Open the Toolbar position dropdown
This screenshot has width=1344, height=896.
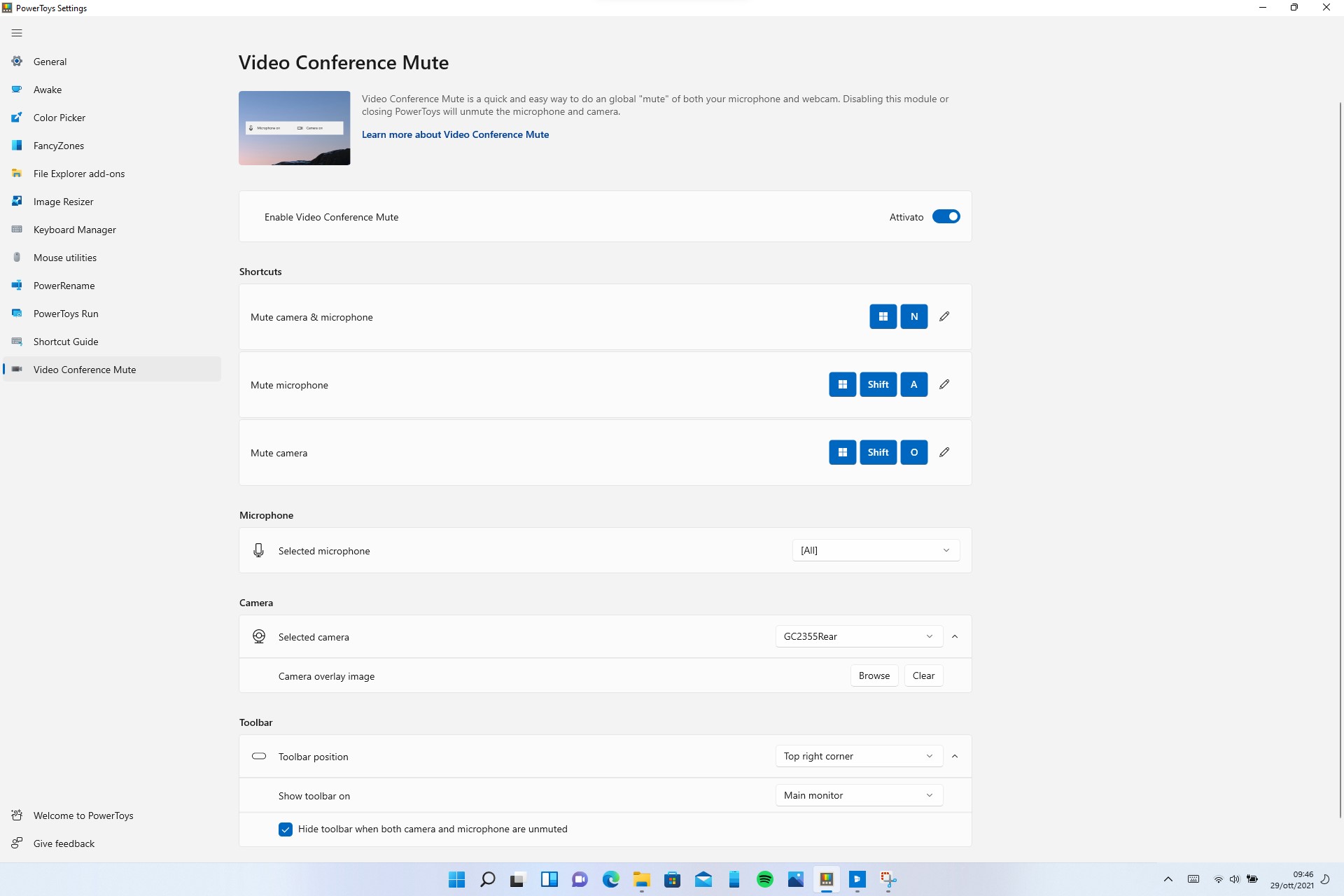(859, 756)
